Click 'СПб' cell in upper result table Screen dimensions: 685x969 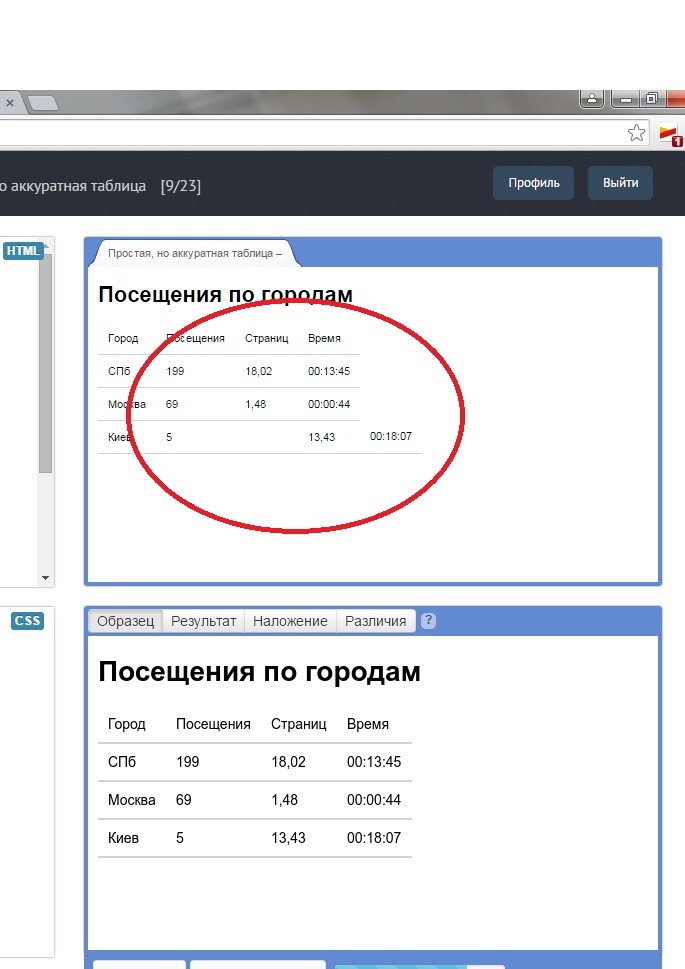pos(119,371)
